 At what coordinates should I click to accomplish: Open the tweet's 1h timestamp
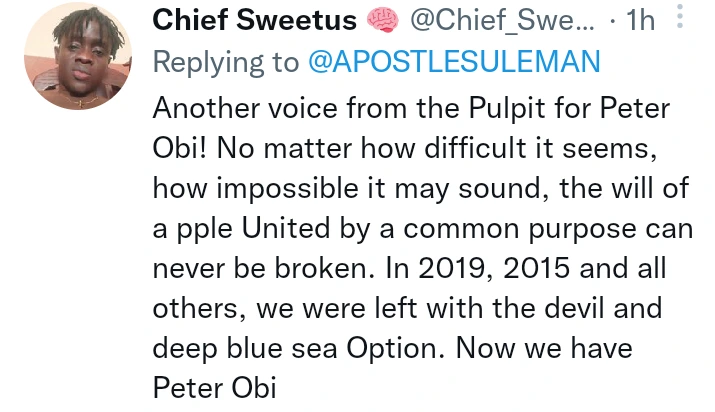(x=639, y=21)
